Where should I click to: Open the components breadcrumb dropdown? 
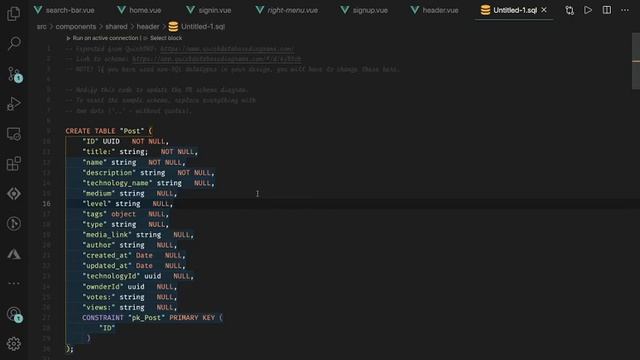tap(76, 27)
